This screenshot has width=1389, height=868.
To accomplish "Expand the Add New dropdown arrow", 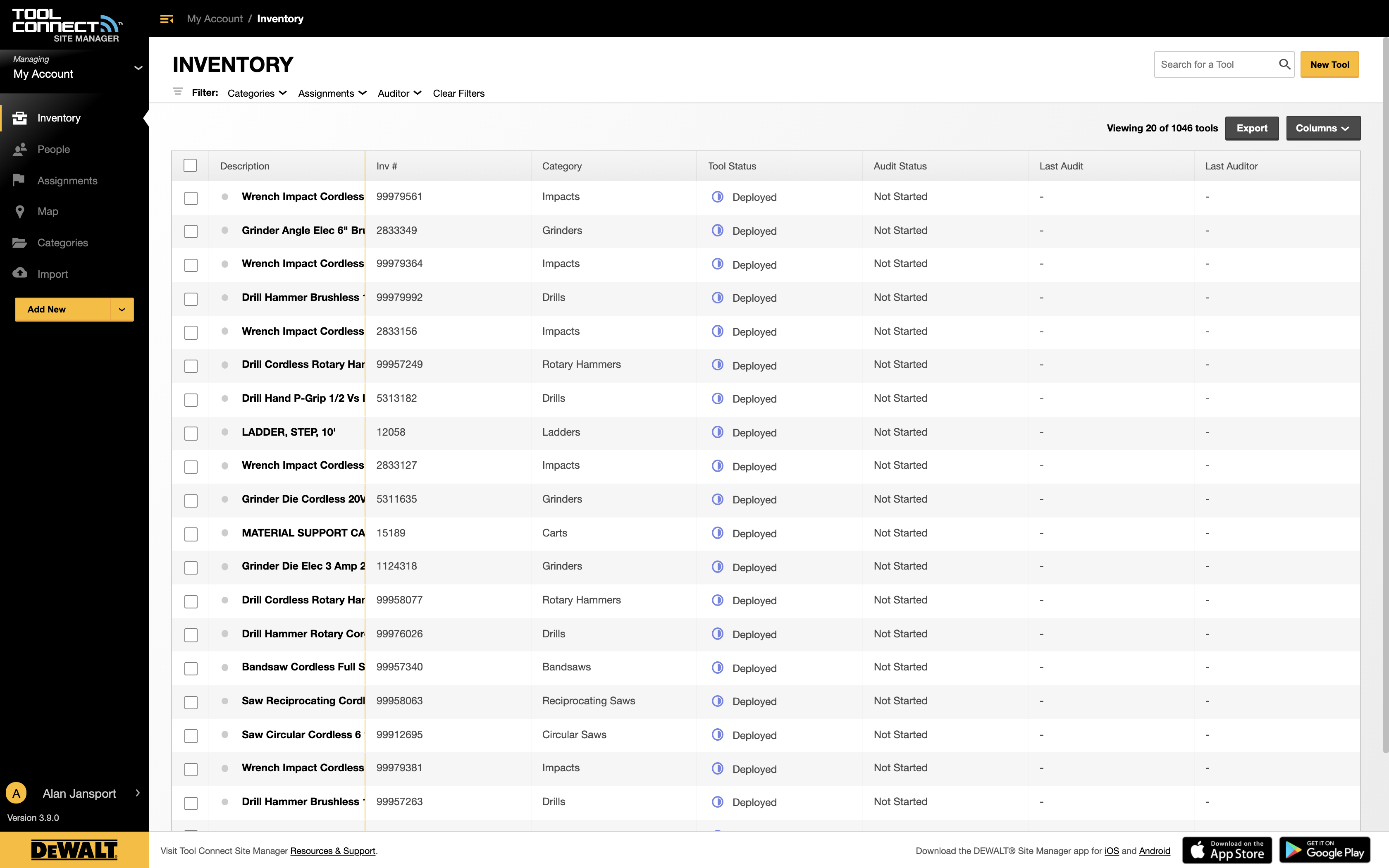I will pos(122,310).
